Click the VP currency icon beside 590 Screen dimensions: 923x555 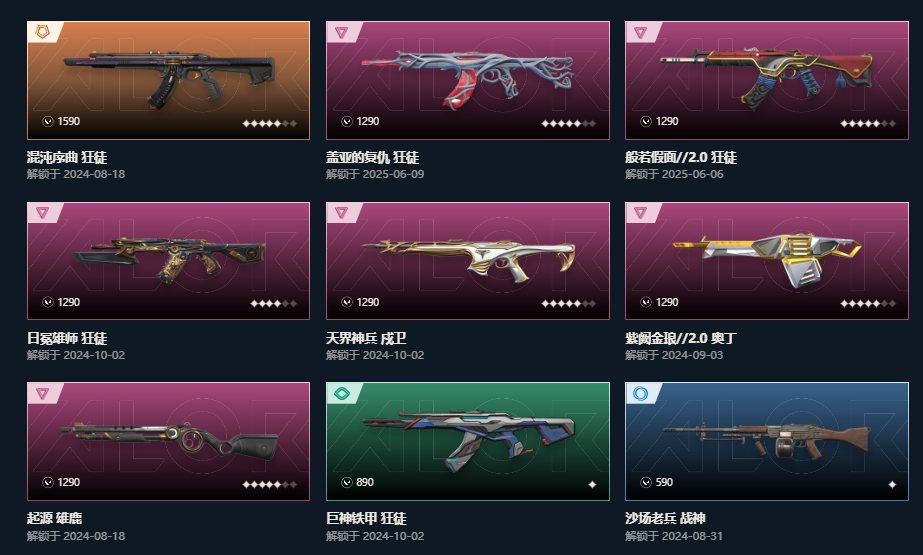(646, 483)
